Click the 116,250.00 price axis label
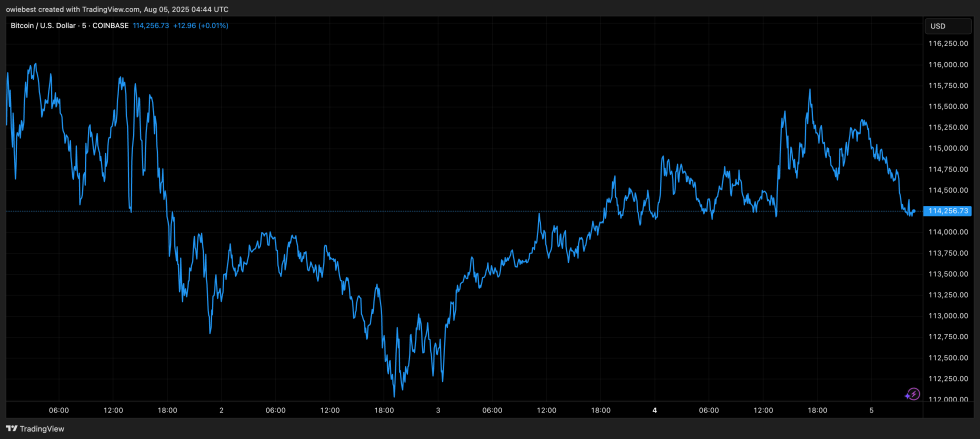Screen dimensions: 980x439 (948, 44)
